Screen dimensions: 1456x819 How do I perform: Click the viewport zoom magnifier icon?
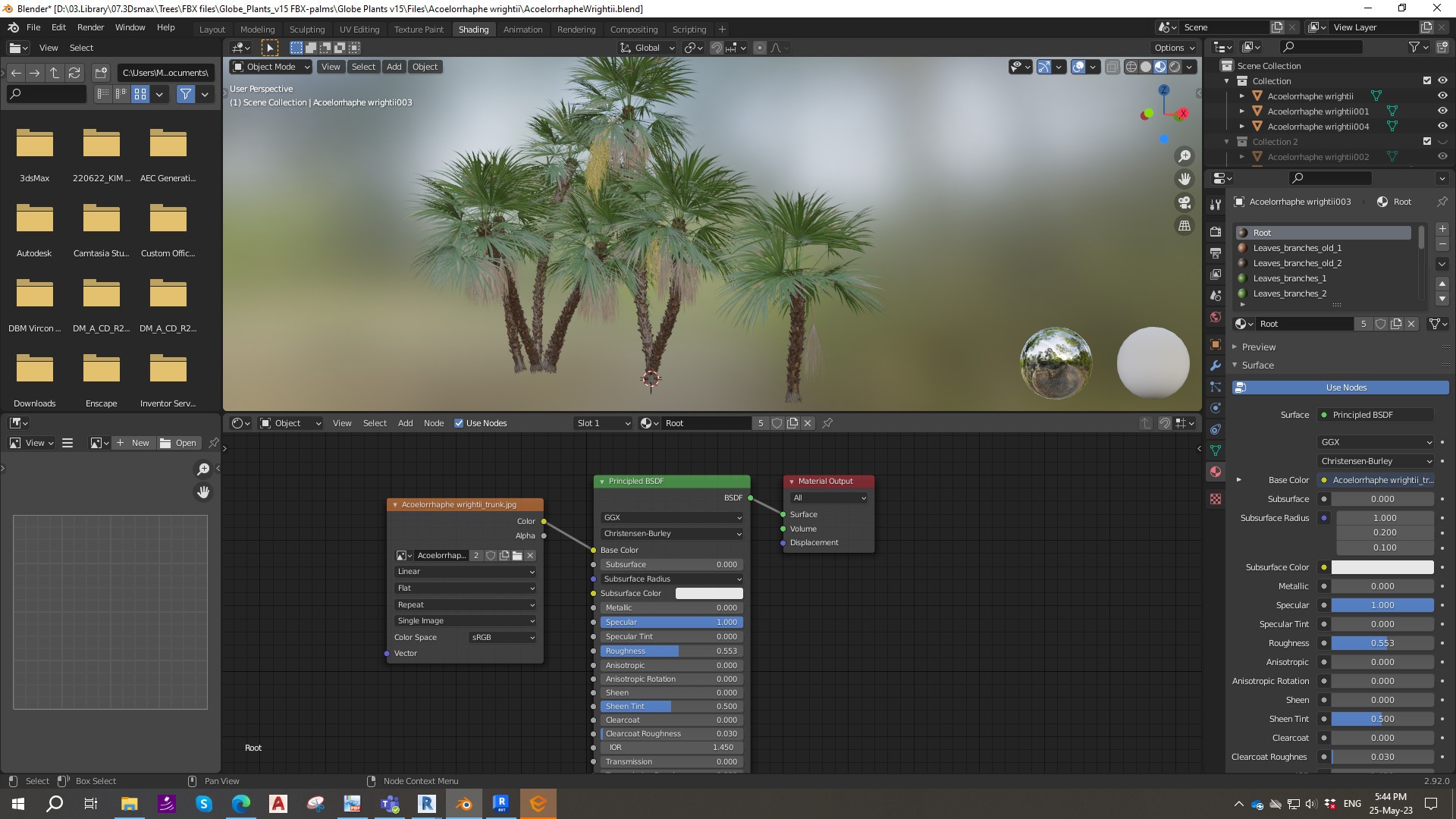click(1184, 156)
